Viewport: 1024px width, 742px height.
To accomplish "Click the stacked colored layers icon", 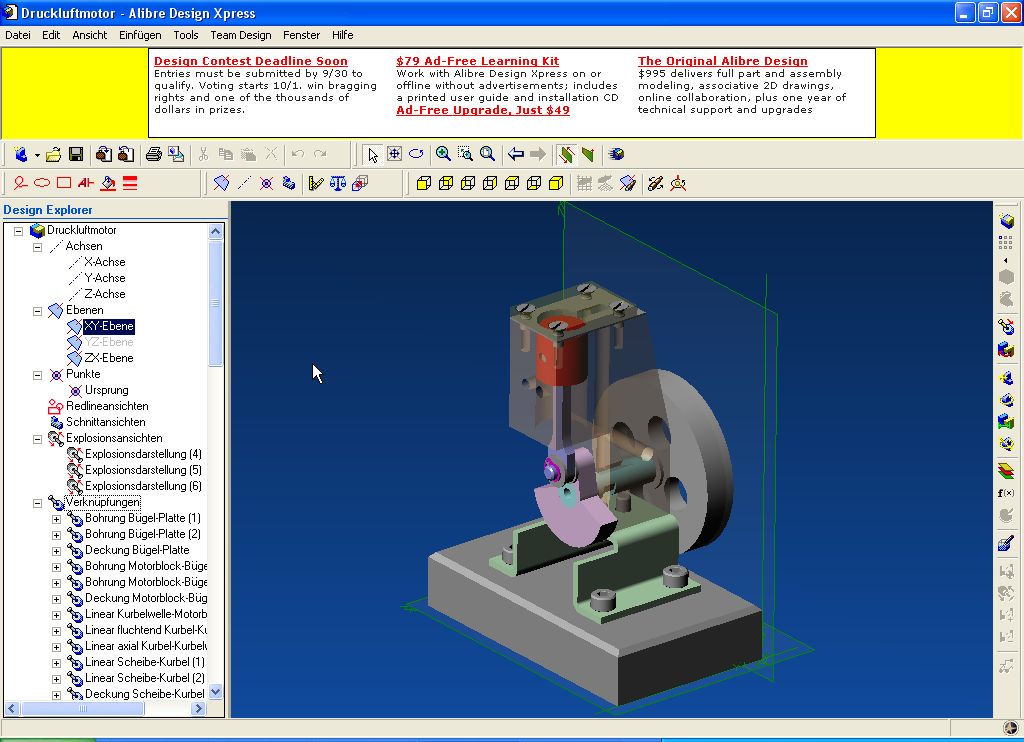I will click(x=1006, y=470).
